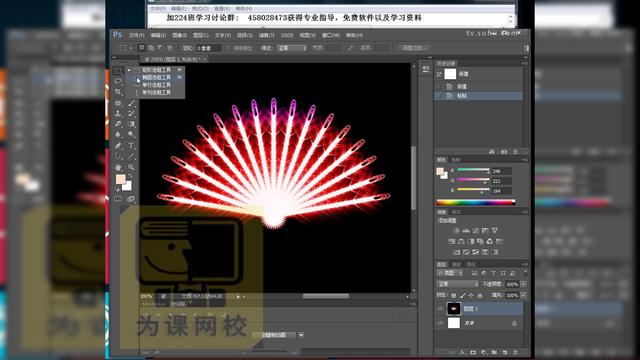Toggle layer filtering switch
The image size is (640, 360).
[525, 272]
